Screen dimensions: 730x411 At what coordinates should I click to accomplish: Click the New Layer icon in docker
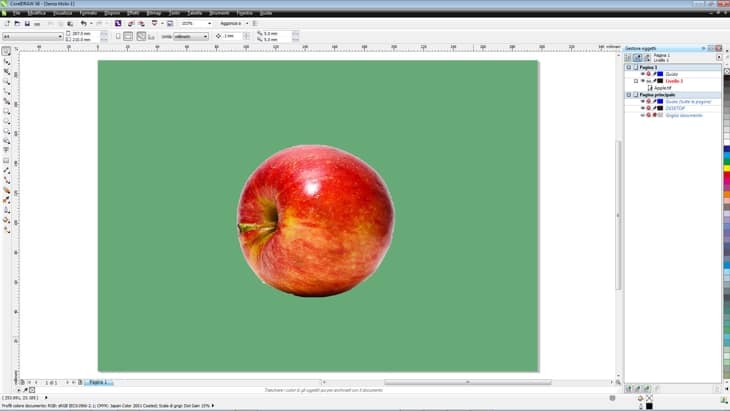pos(629,388)
